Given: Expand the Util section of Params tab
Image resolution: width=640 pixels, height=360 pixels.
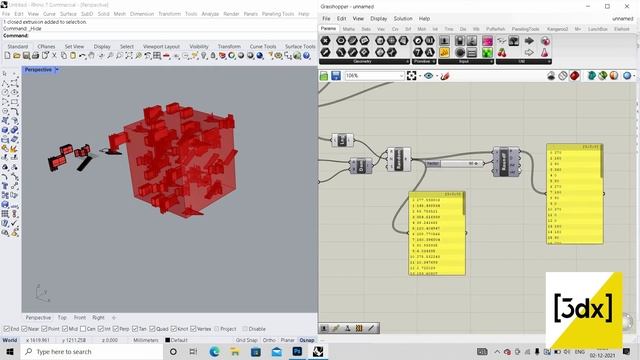Looking at the screenshot, I should coord(524,61).
